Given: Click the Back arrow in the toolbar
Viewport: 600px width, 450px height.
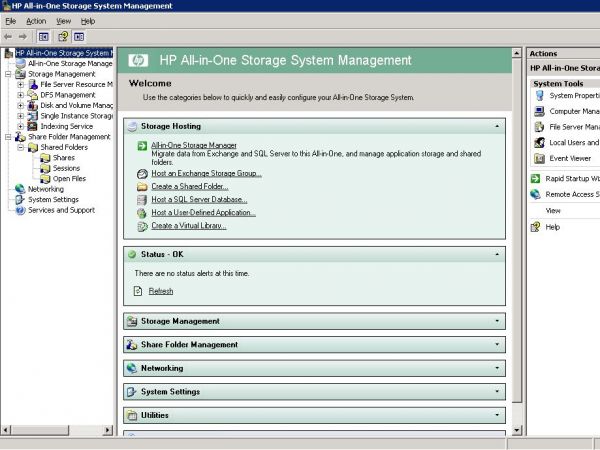Looking at the screenshot, I should pos(8,36).
